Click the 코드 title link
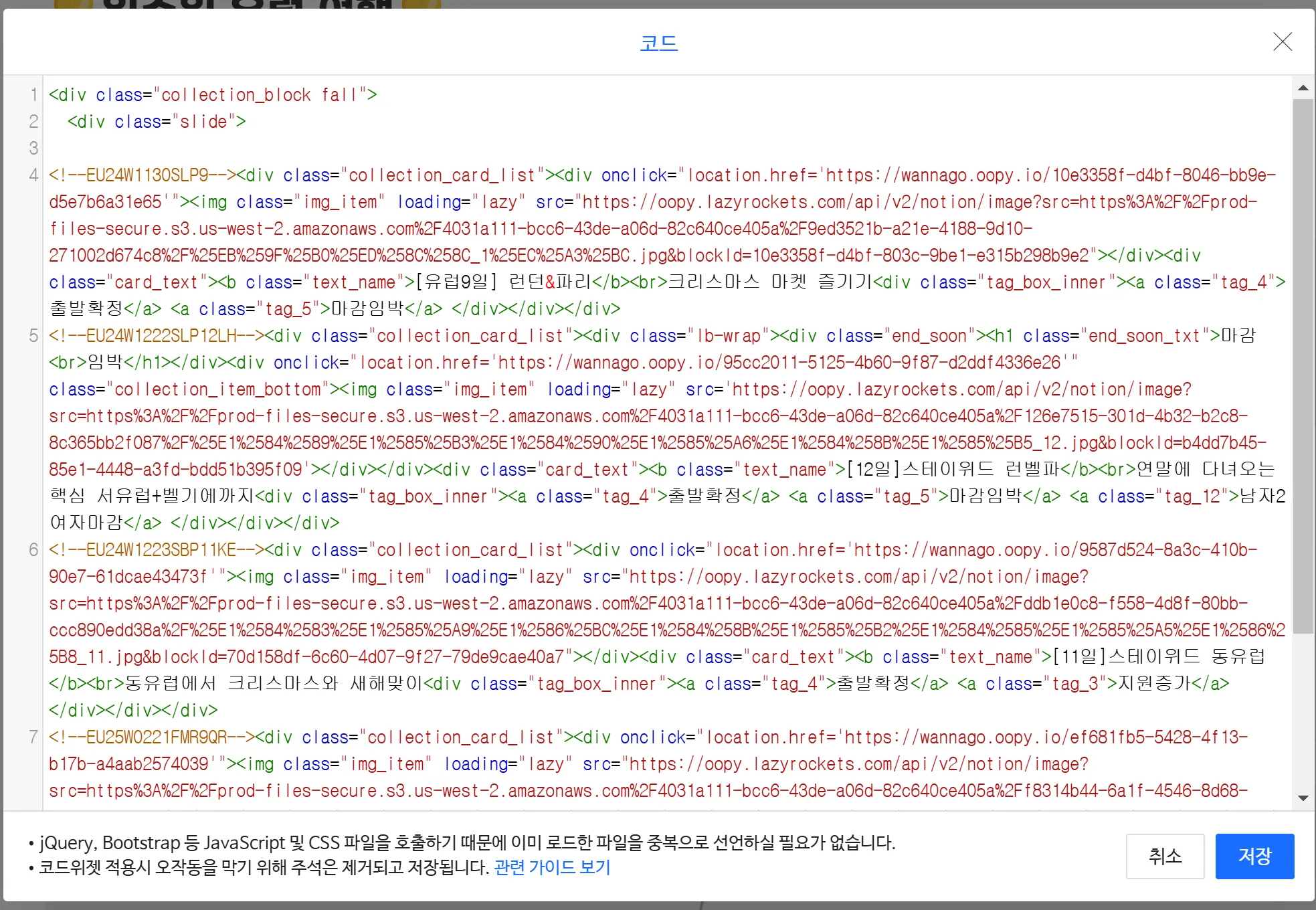Viewport: 1316px width, 910px height. point(658,43)
